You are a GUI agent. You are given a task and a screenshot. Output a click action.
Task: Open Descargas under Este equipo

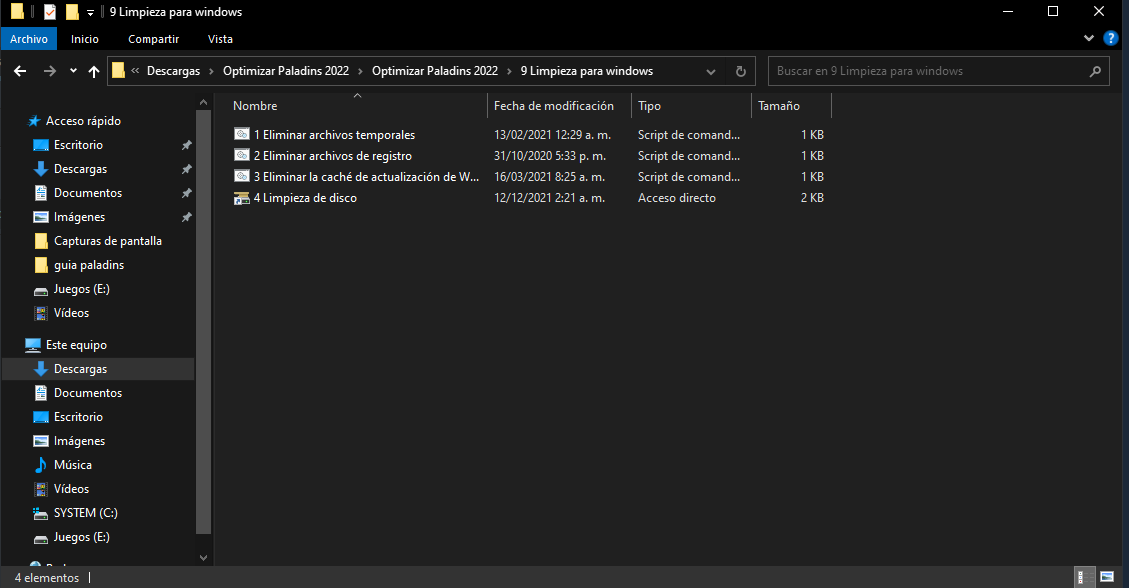[x=98, y=368]
